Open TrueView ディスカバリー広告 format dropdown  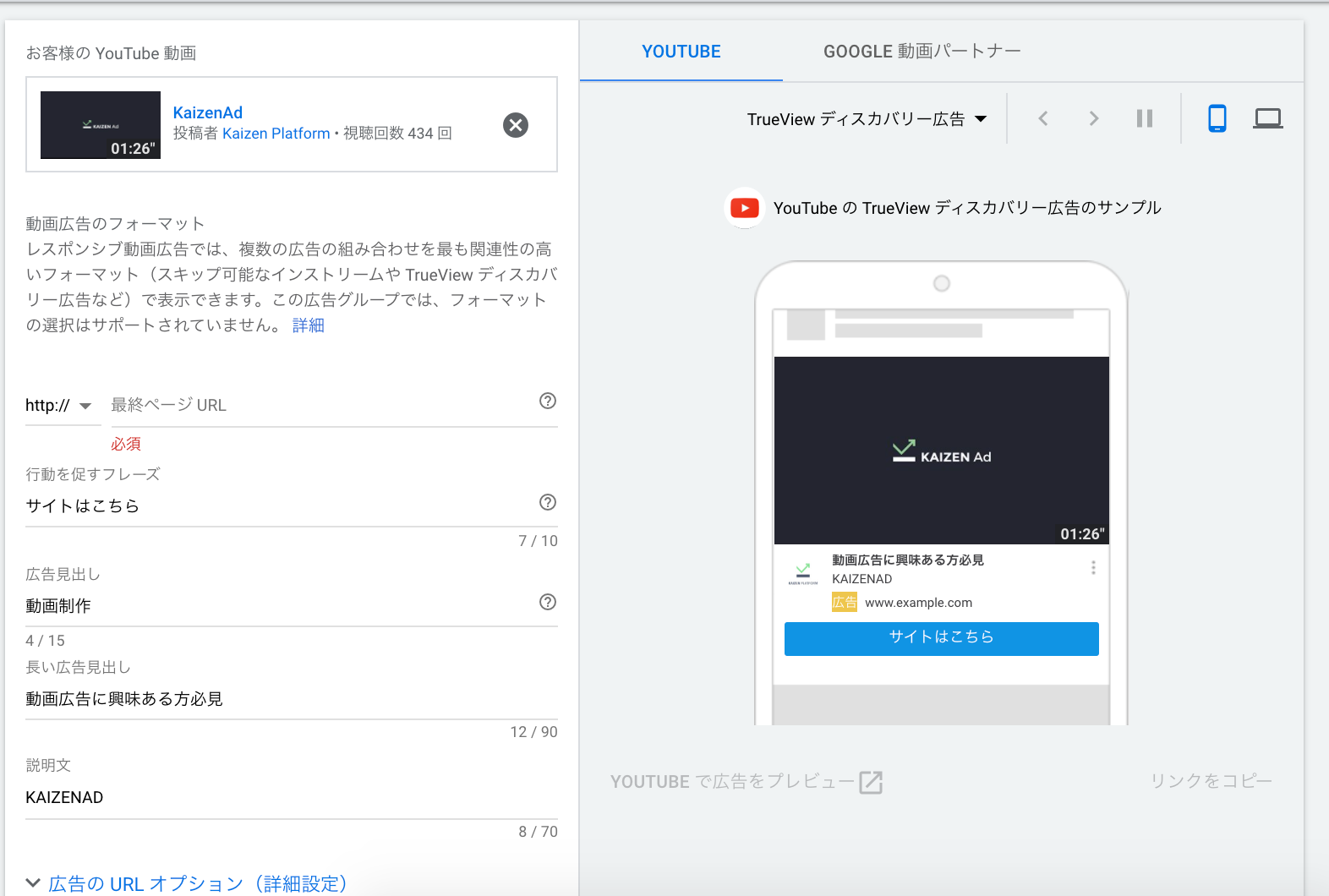point(867,119)
